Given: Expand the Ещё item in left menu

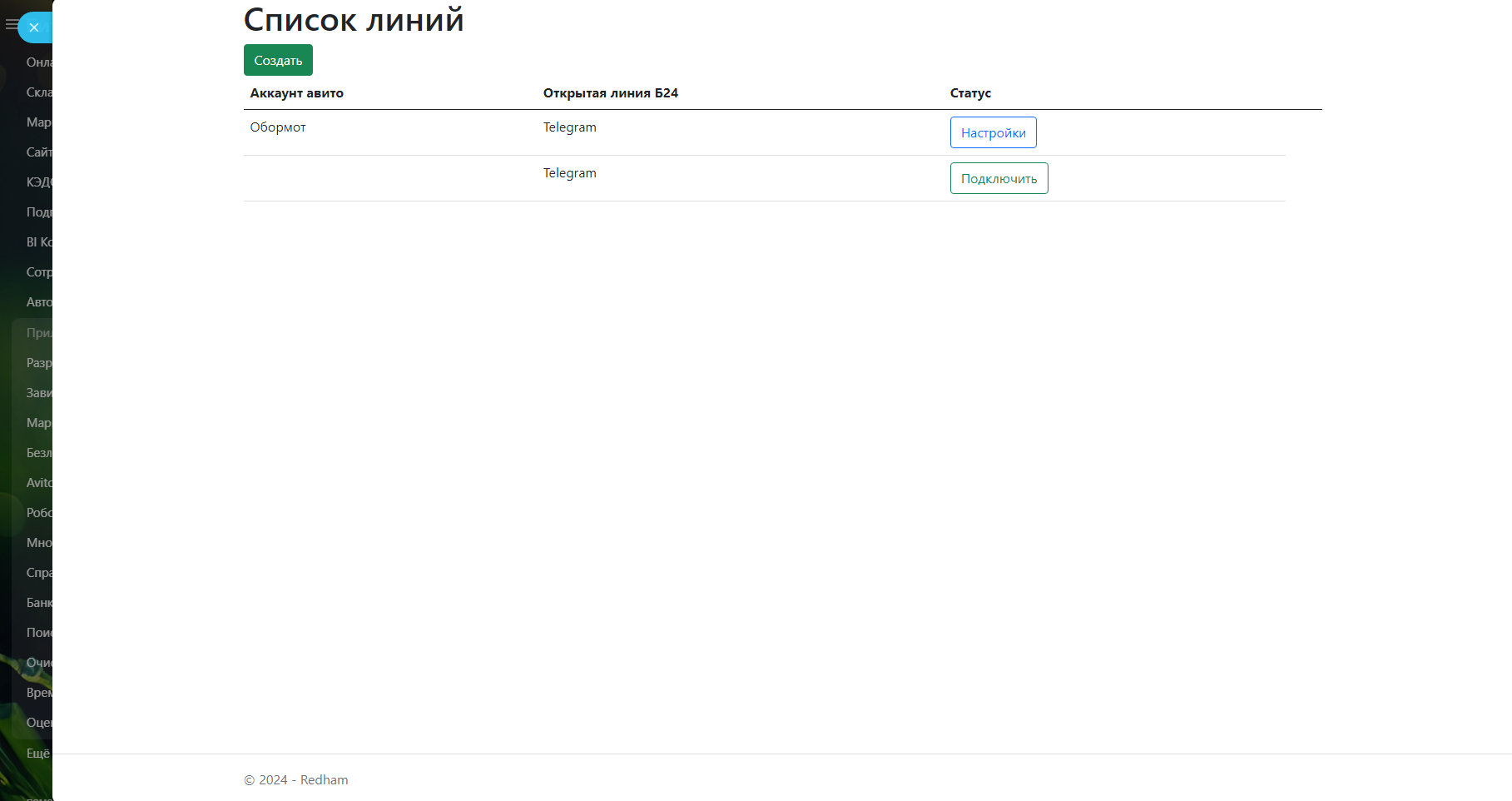Looking at the screenshot, I should (37, 754).
